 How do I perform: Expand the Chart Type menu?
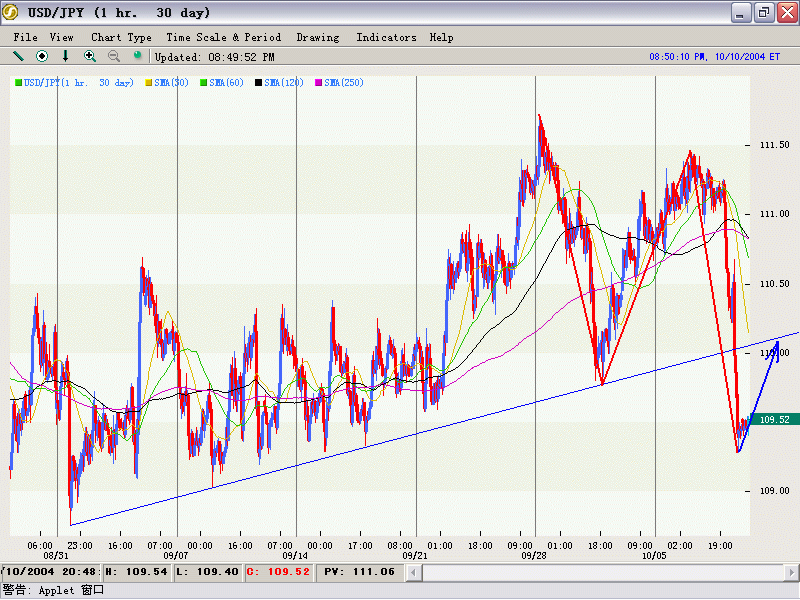(121, 37)
